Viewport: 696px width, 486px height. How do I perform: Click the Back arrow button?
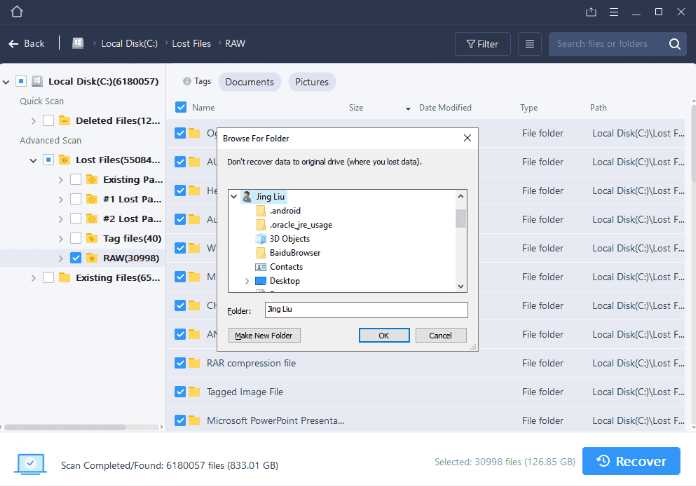click(x=27, y=43)
